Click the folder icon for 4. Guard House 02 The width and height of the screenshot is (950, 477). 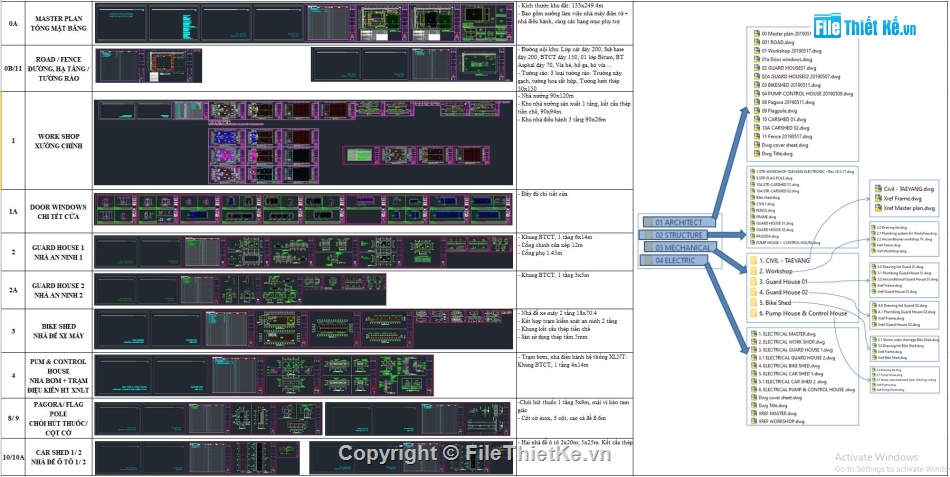coord(755,292)
